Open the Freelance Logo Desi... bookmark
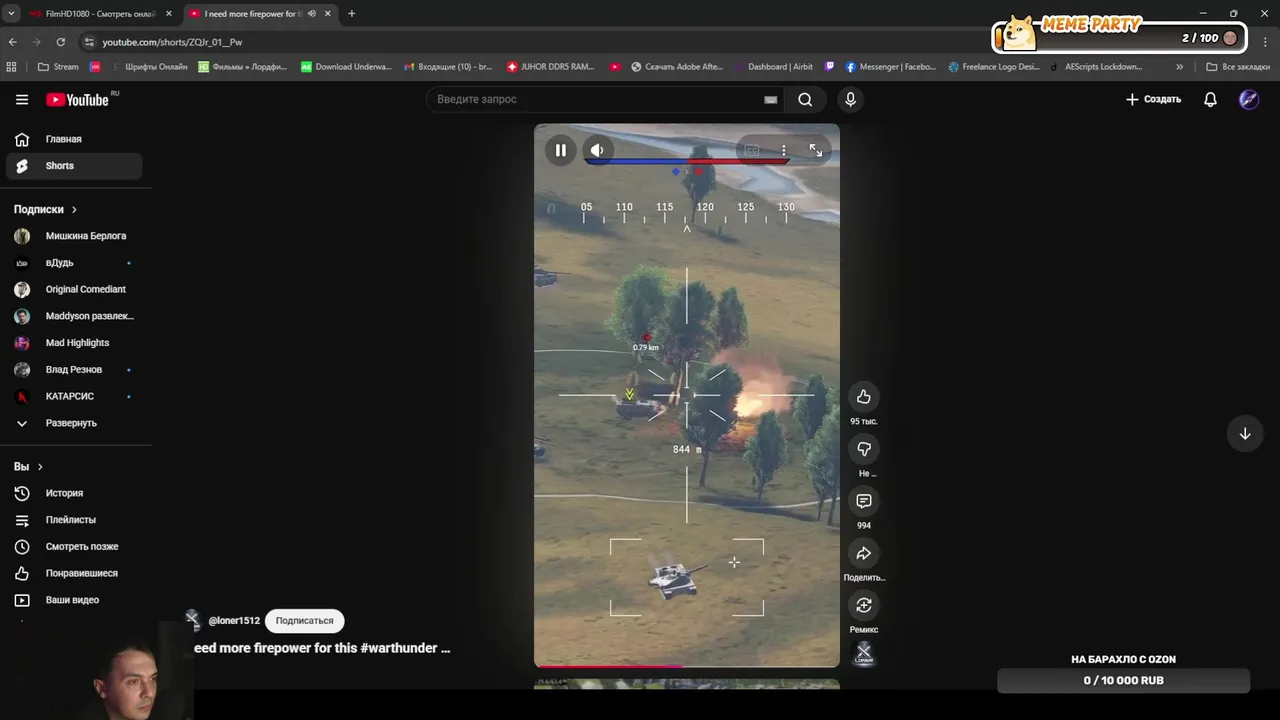Image resolution: width=1280 pixels, height=720 pixels. point(994,67)
